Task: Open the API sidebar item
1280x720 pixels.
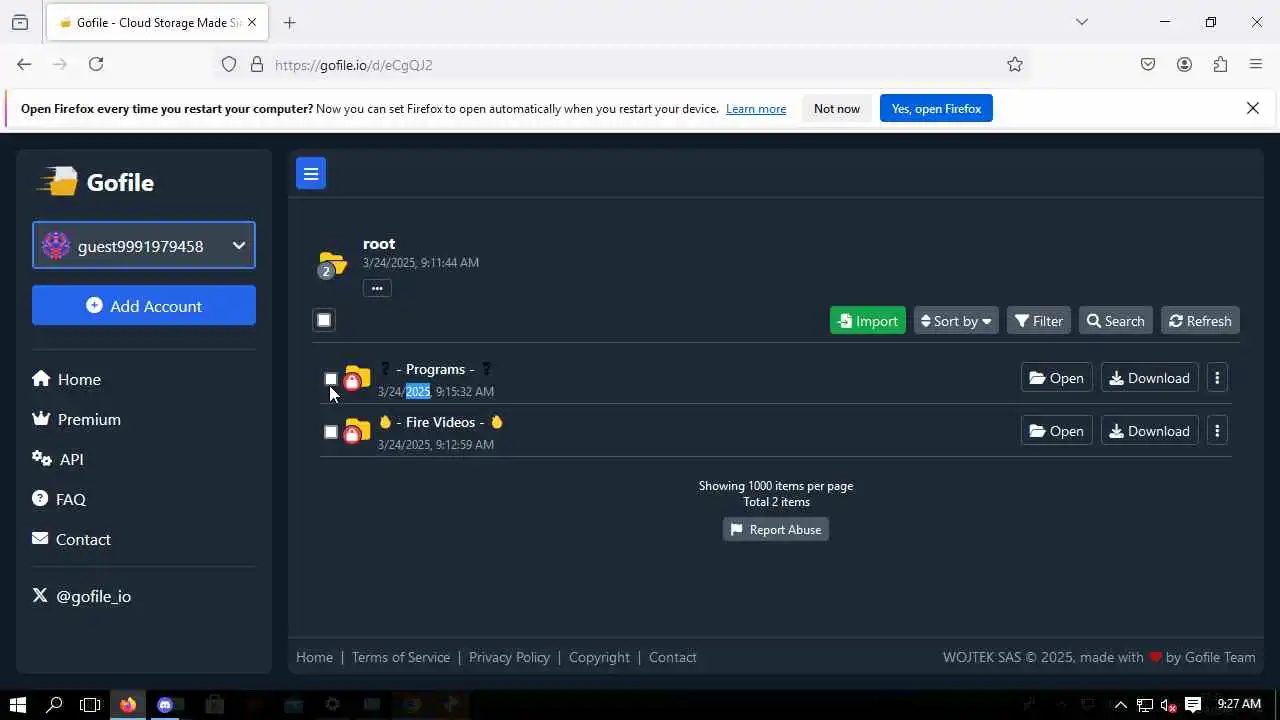Action: point(58,459)
